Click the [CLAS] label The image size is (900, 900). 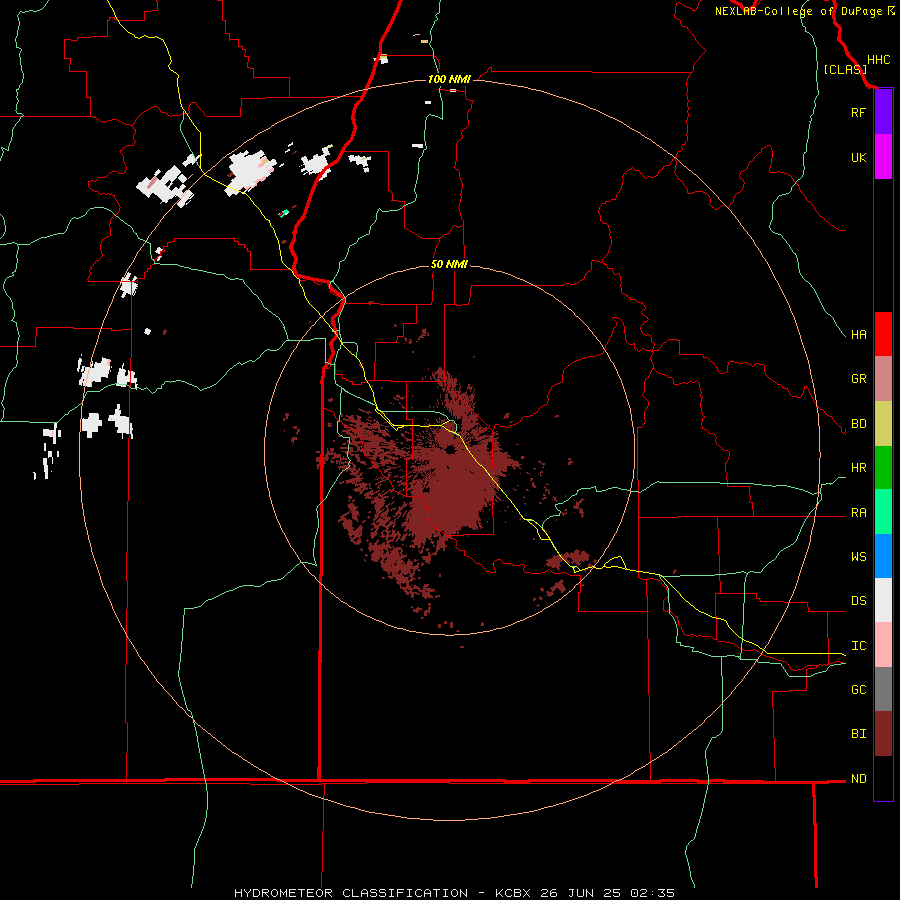click(845, 69)
